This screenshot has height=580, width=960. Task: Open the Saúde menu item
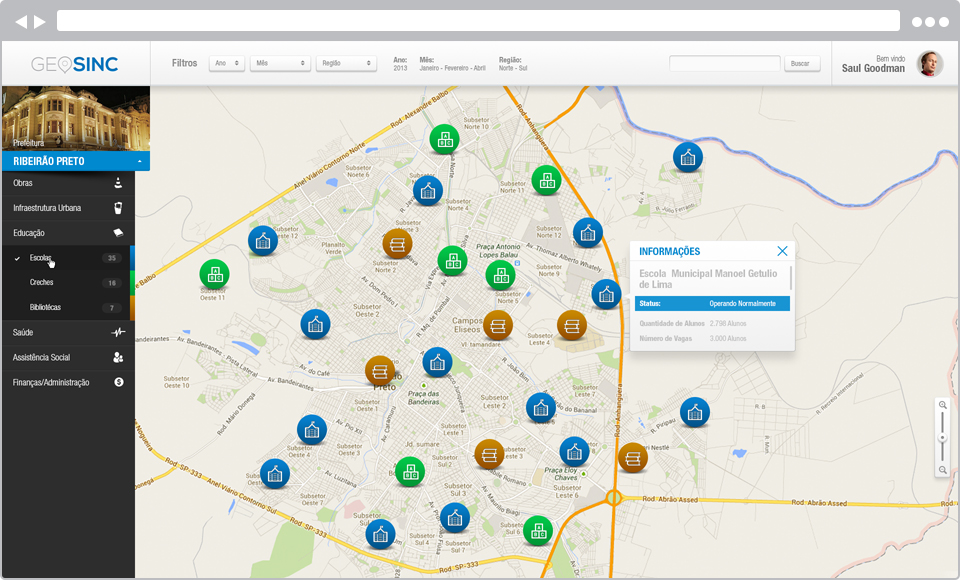[69, 333]
